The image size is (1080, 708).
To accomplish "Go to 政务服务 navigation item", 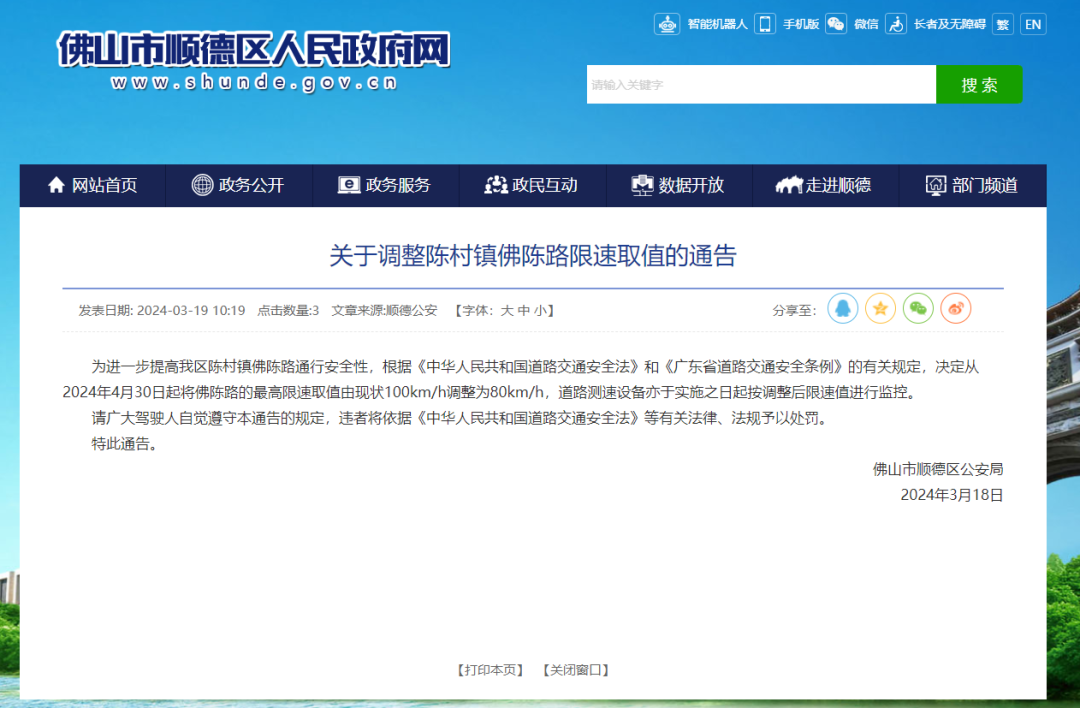I will pos(385,185).
